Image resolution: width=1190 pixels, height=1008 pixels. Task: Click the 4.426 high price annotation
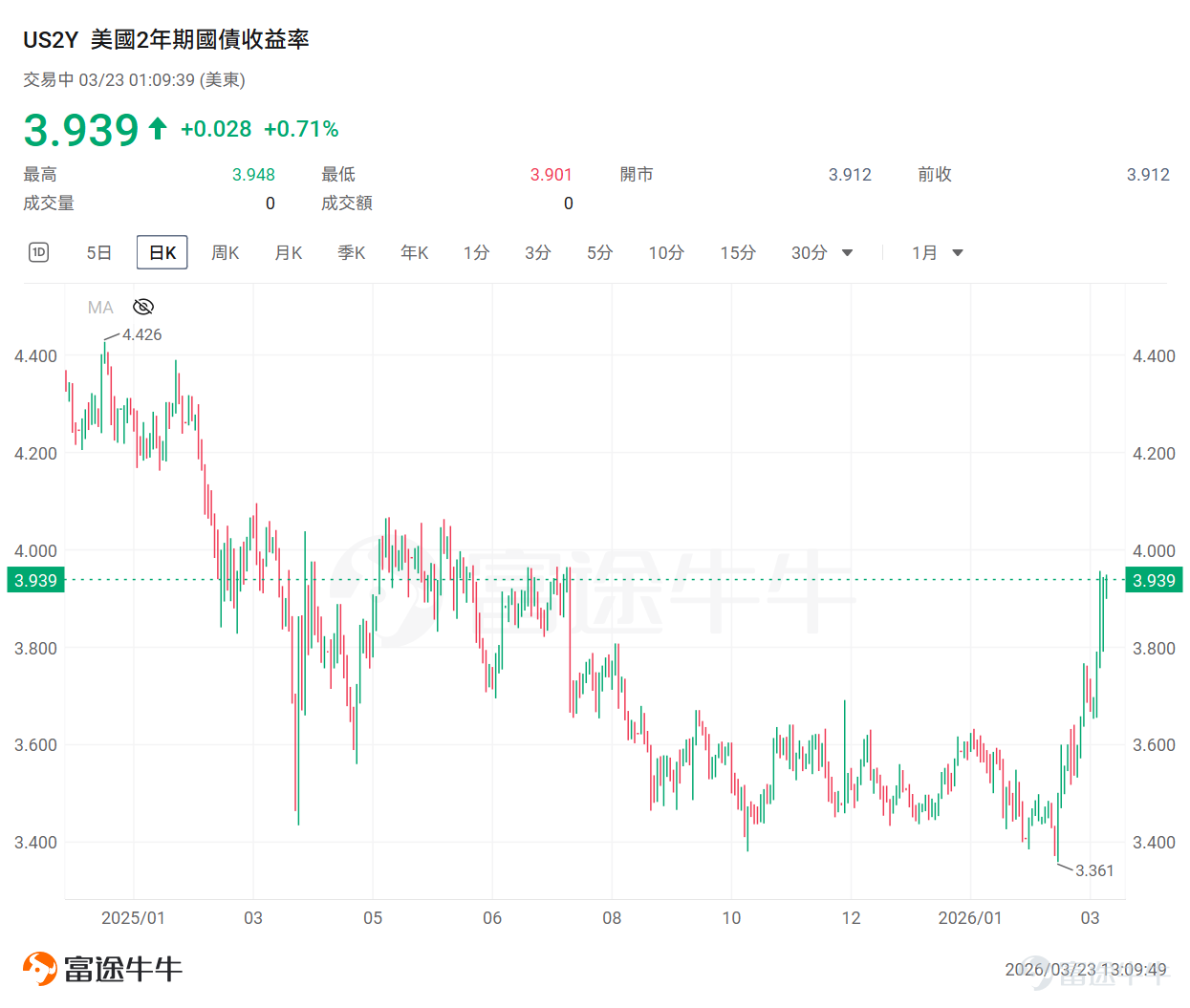(x=142, y=334)
